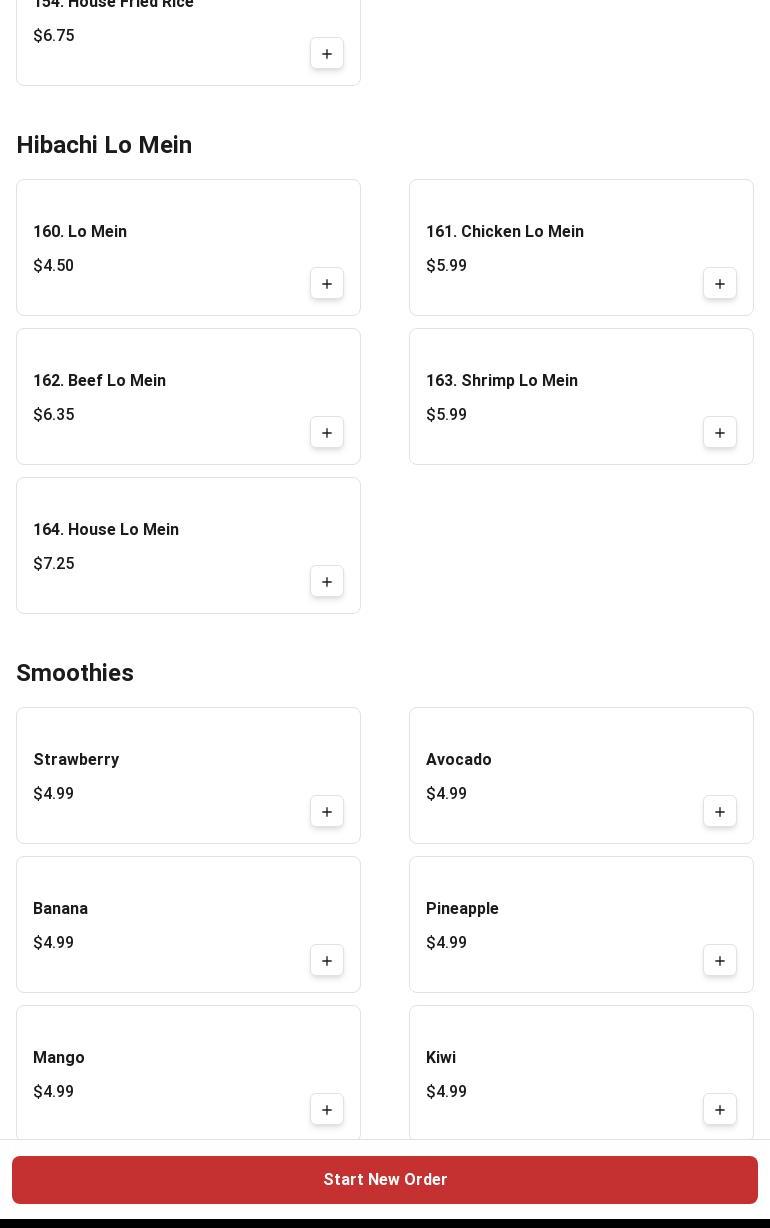The image size is (770, 1228).
Task: Add Mango smoothie to the order
Action: (x=327, y=1110)
